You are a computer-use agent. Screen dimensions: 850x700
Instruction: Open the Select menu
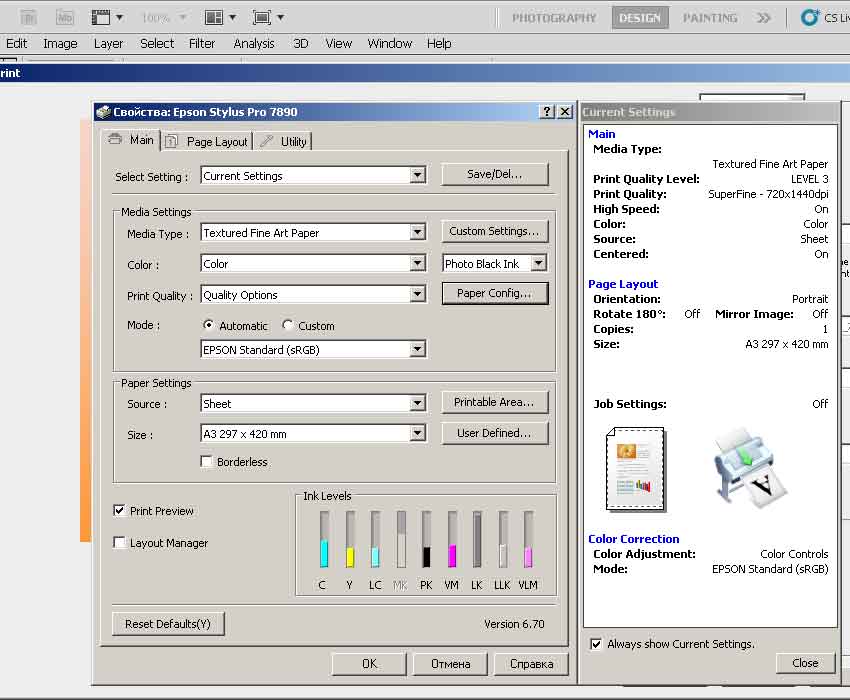157,43
